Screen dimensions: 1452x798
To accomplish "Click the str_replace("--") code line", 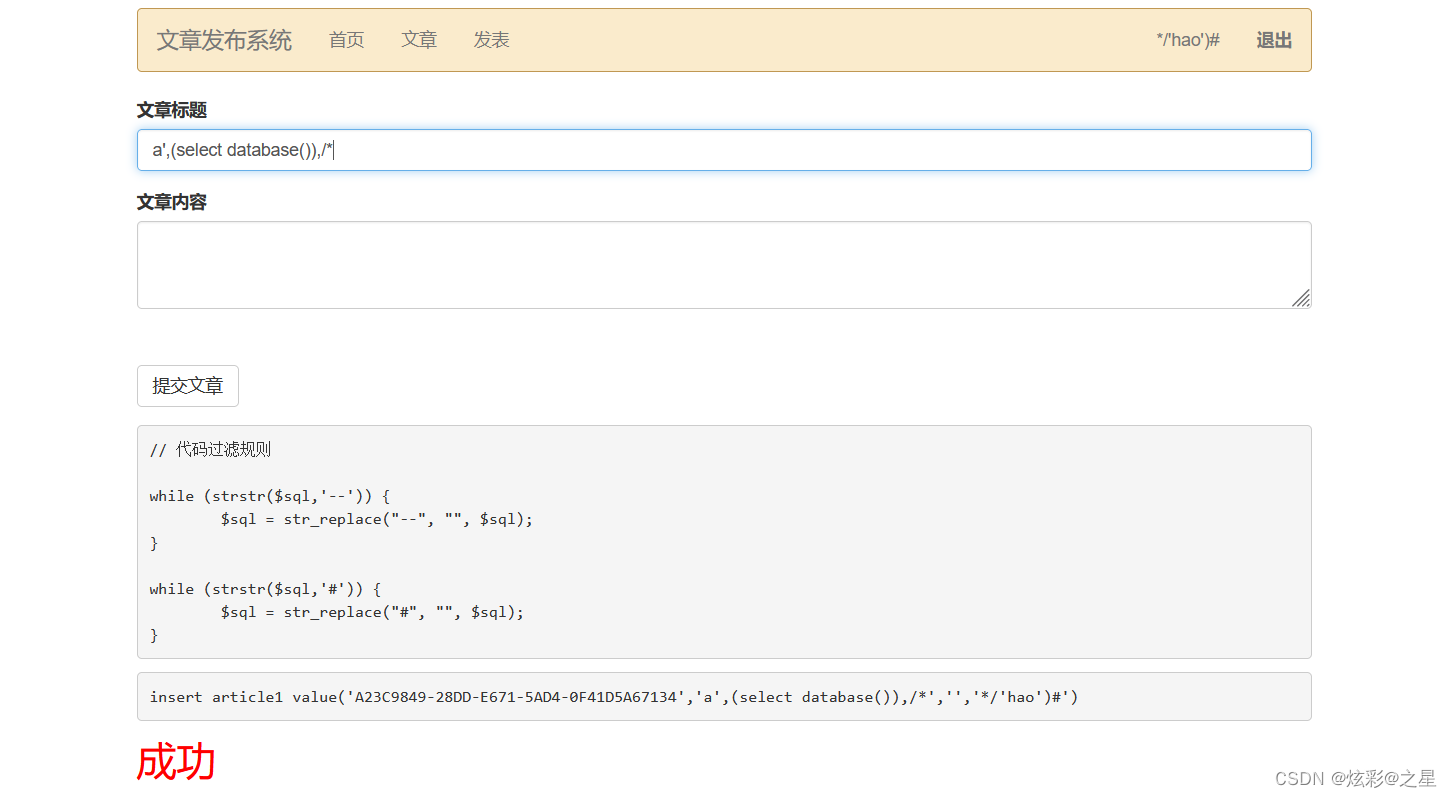I will pos(377,519).
